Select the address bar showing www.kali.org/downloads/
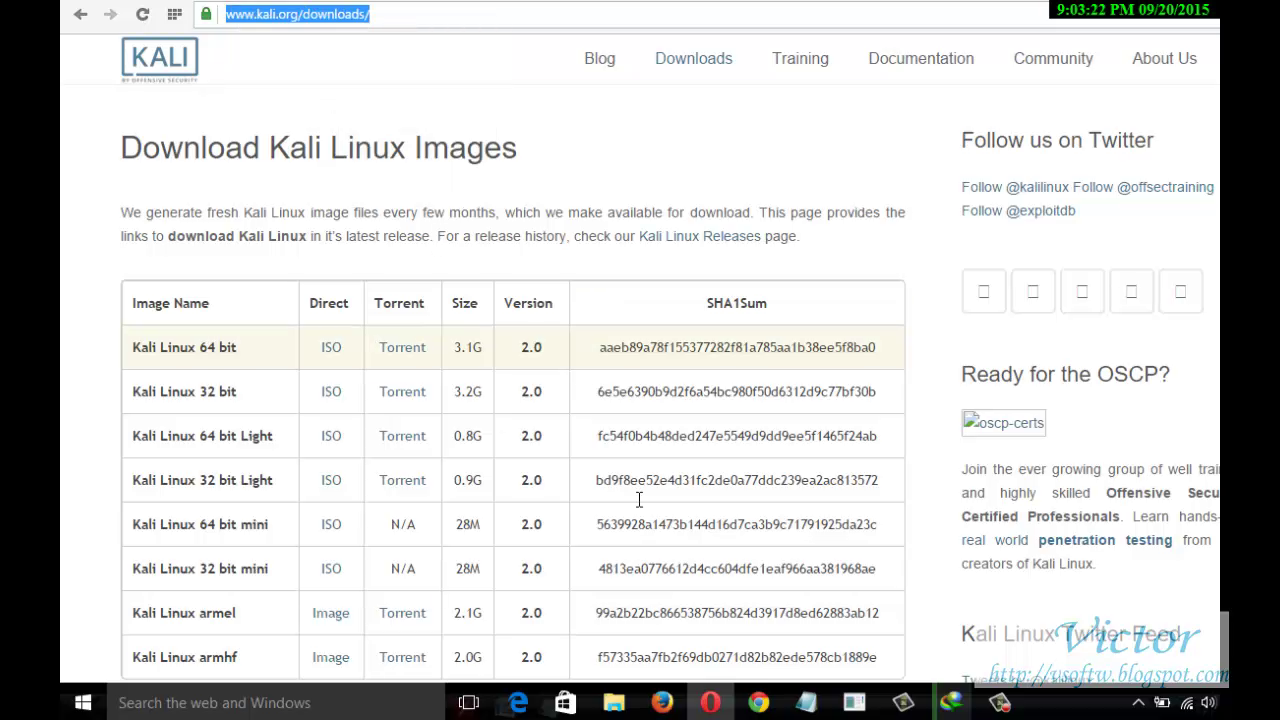 [297, 14]
